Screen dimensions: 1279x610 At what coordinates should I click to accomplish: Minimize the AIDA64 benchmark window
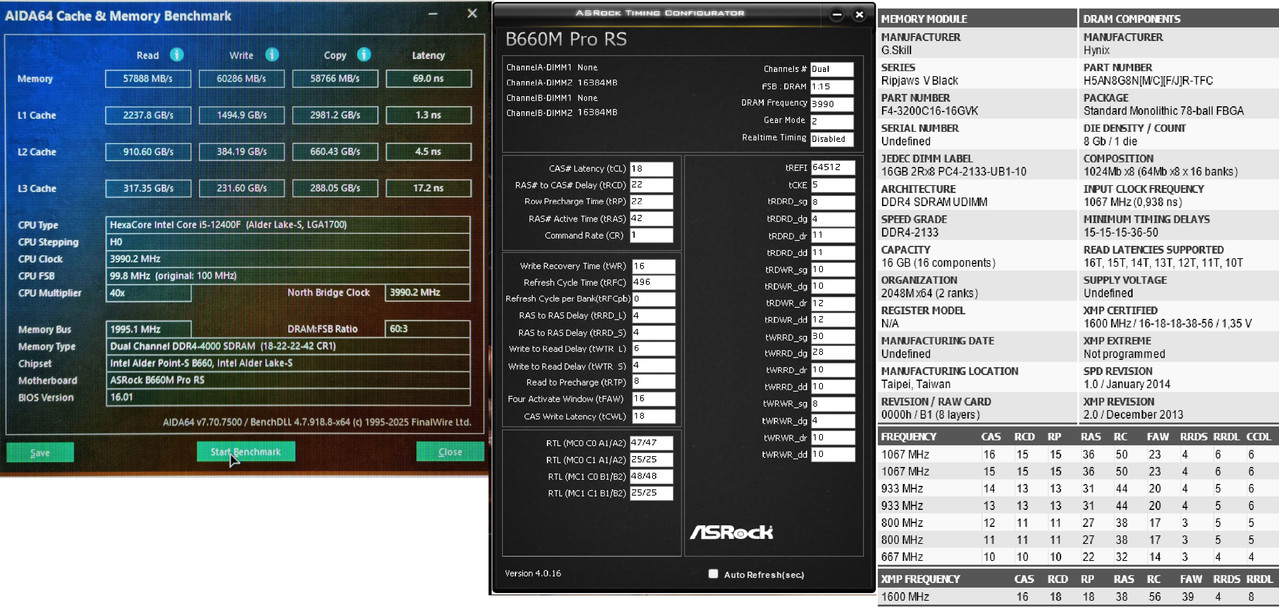click(x=432, y=15)
